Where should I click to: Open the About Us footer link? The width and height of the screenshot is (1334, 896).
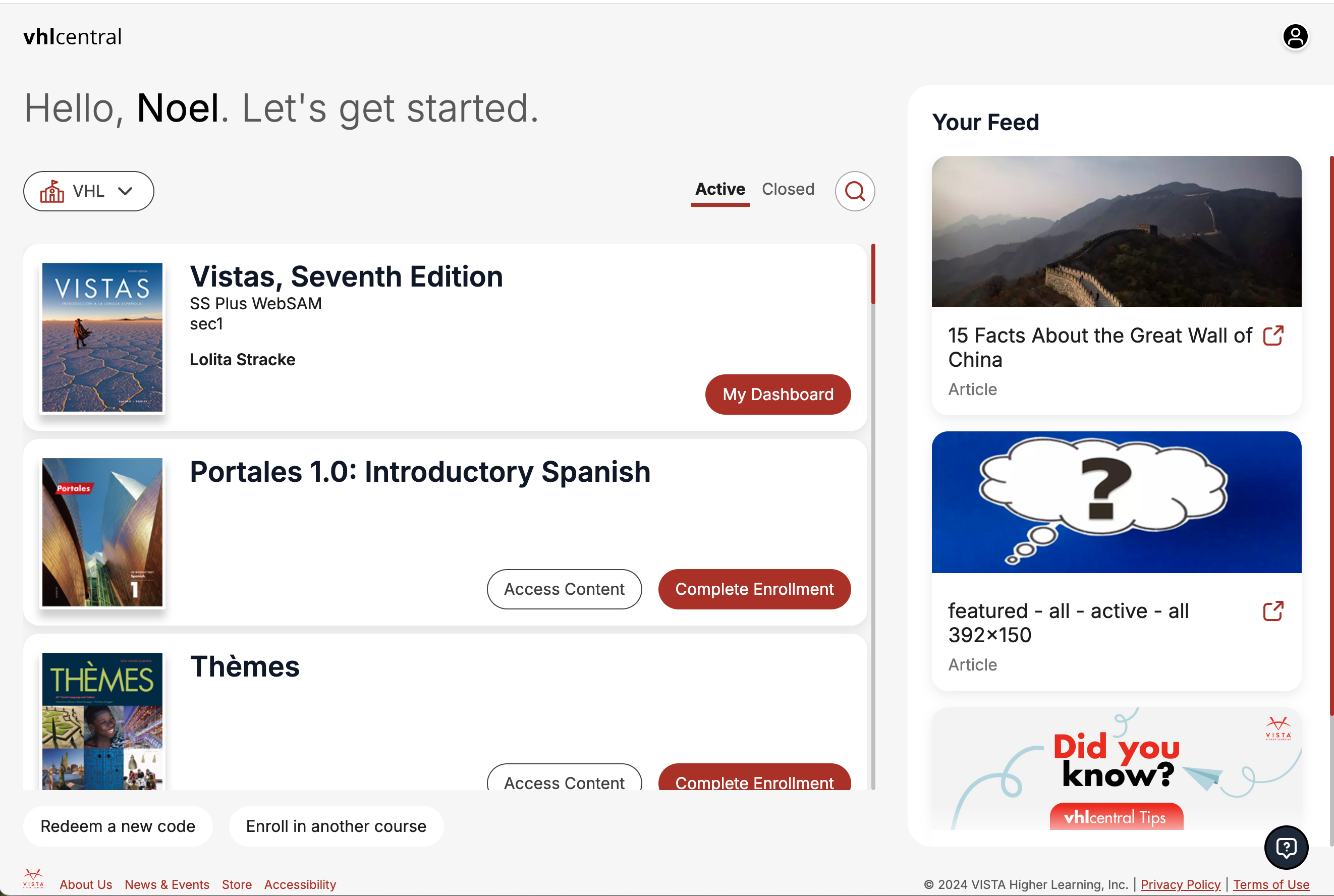click(x=86, y=884)
